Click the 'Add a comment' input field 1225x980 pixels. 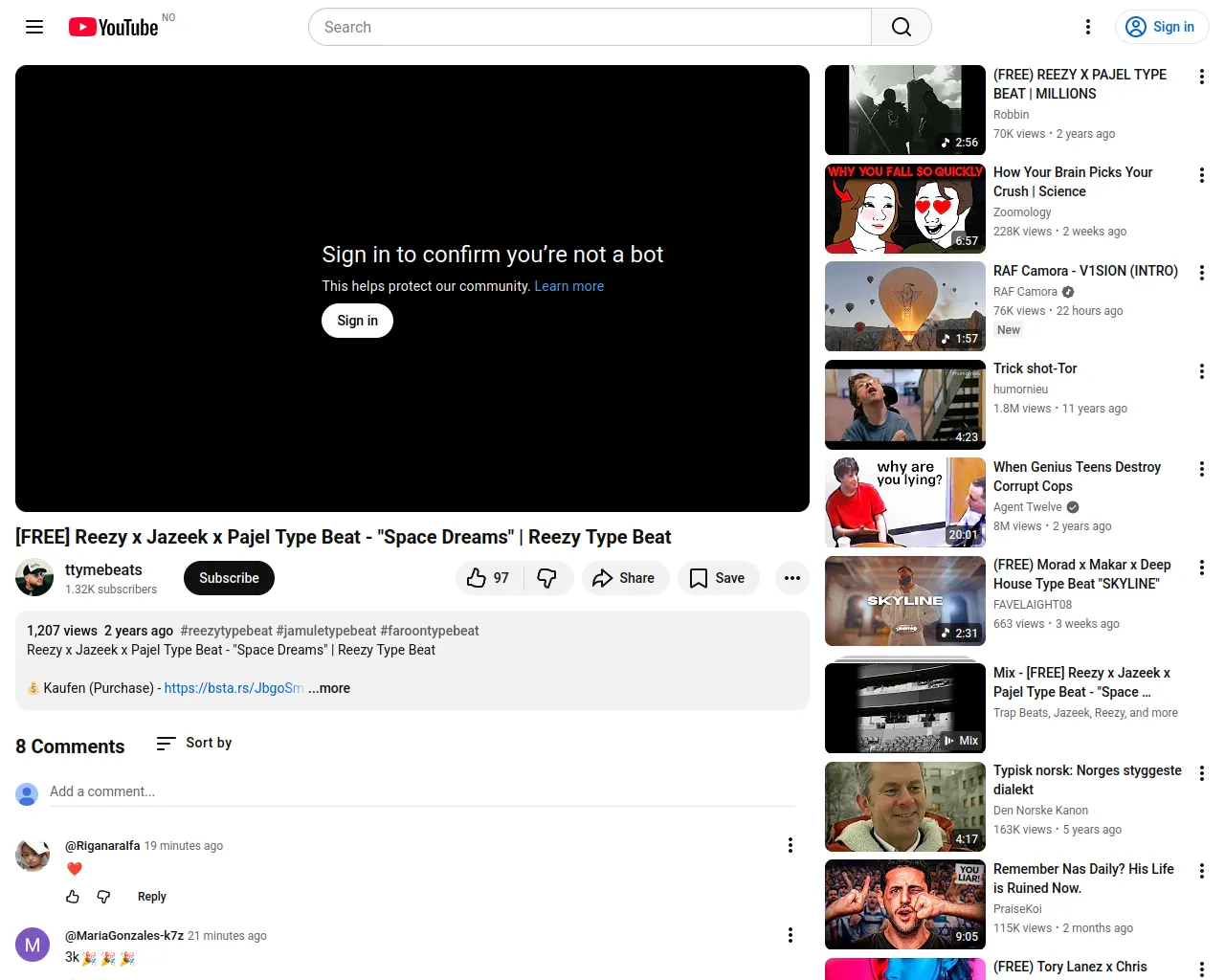(x=287, y=791)
